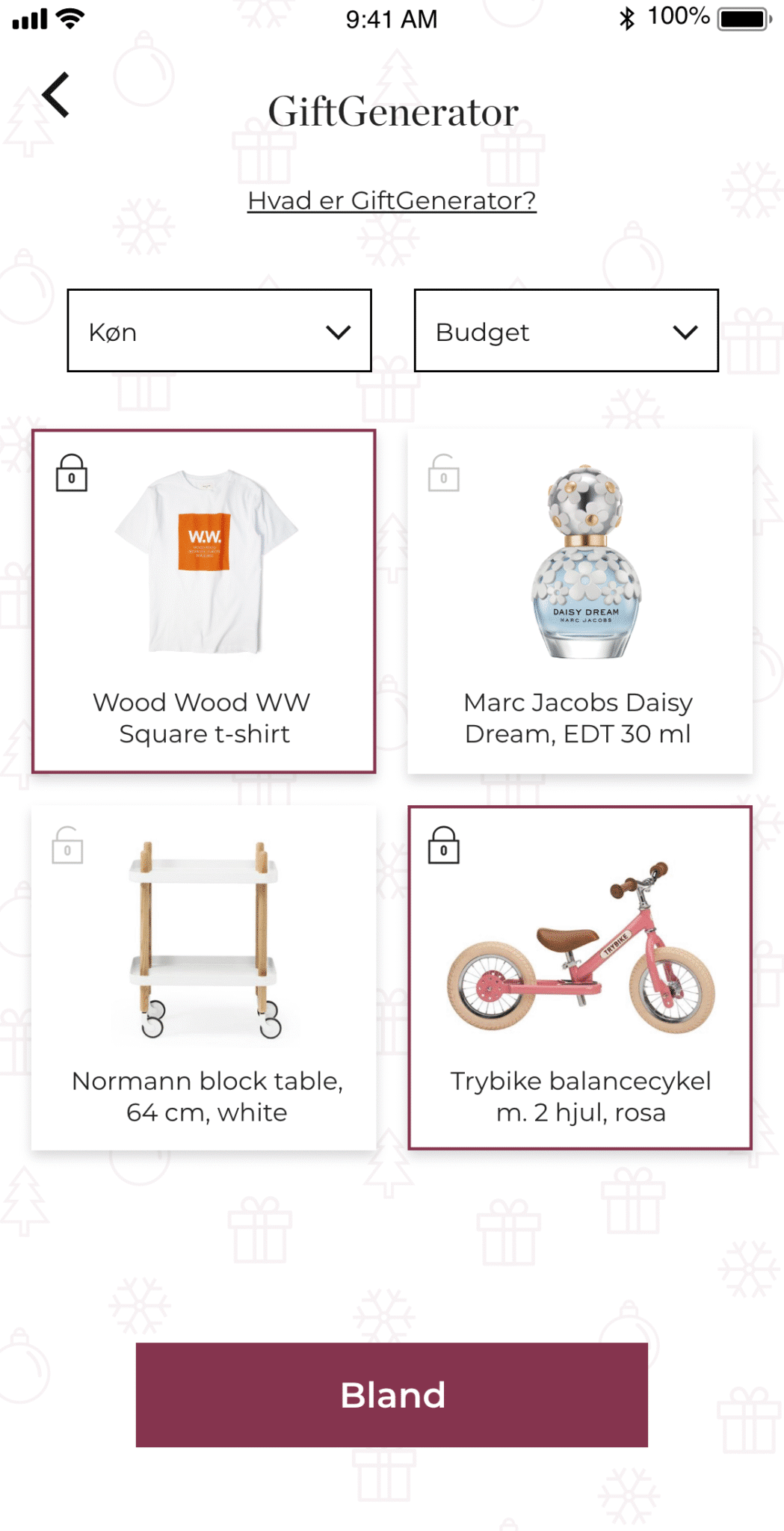
Task: Unlock the Wood Wood t-shirt lock icon
Action: coord(72,473)
